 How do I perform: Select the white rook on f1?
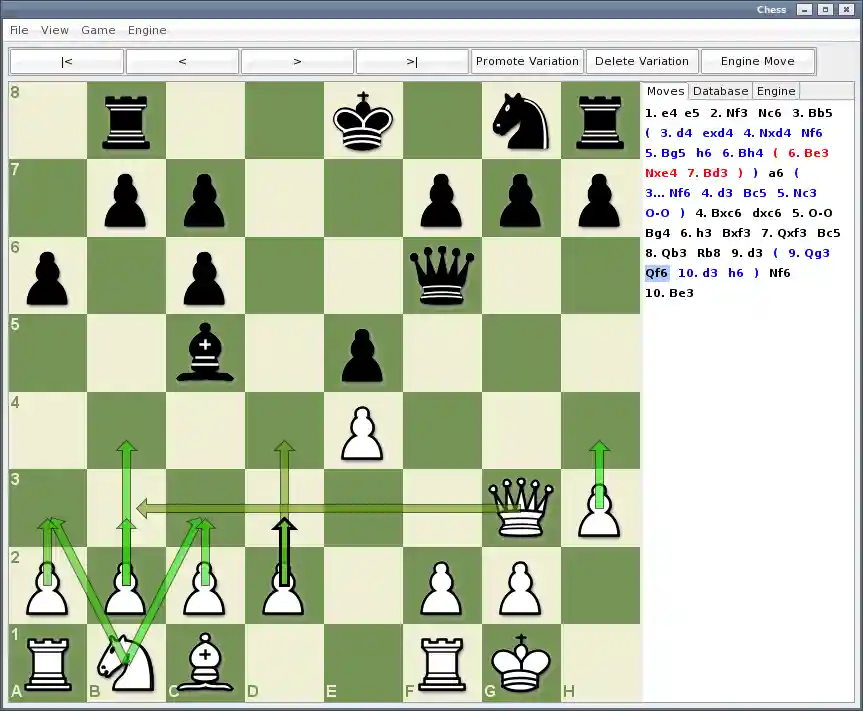tap(441, 660)
